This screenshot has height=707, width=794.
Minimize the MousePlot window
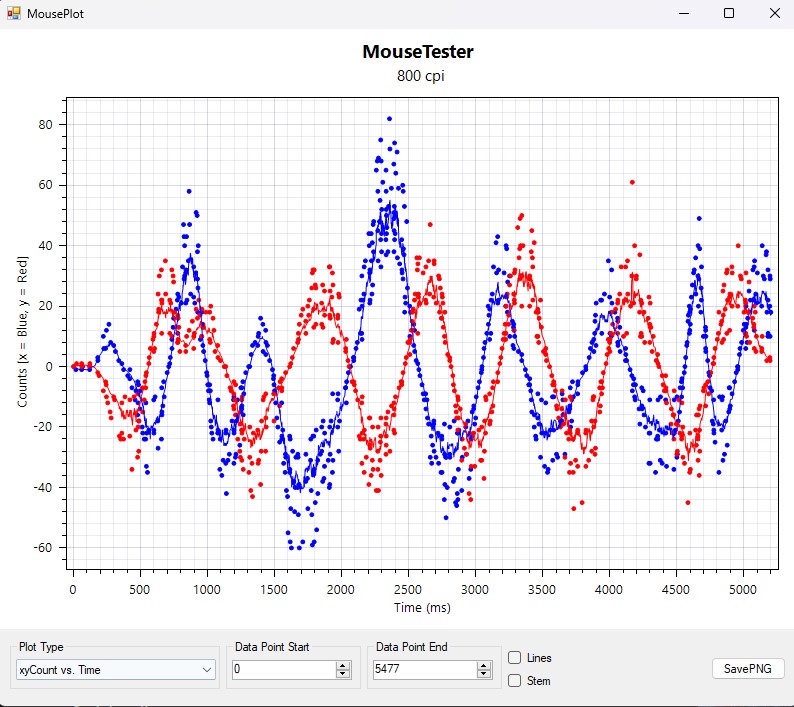point(685,13)
